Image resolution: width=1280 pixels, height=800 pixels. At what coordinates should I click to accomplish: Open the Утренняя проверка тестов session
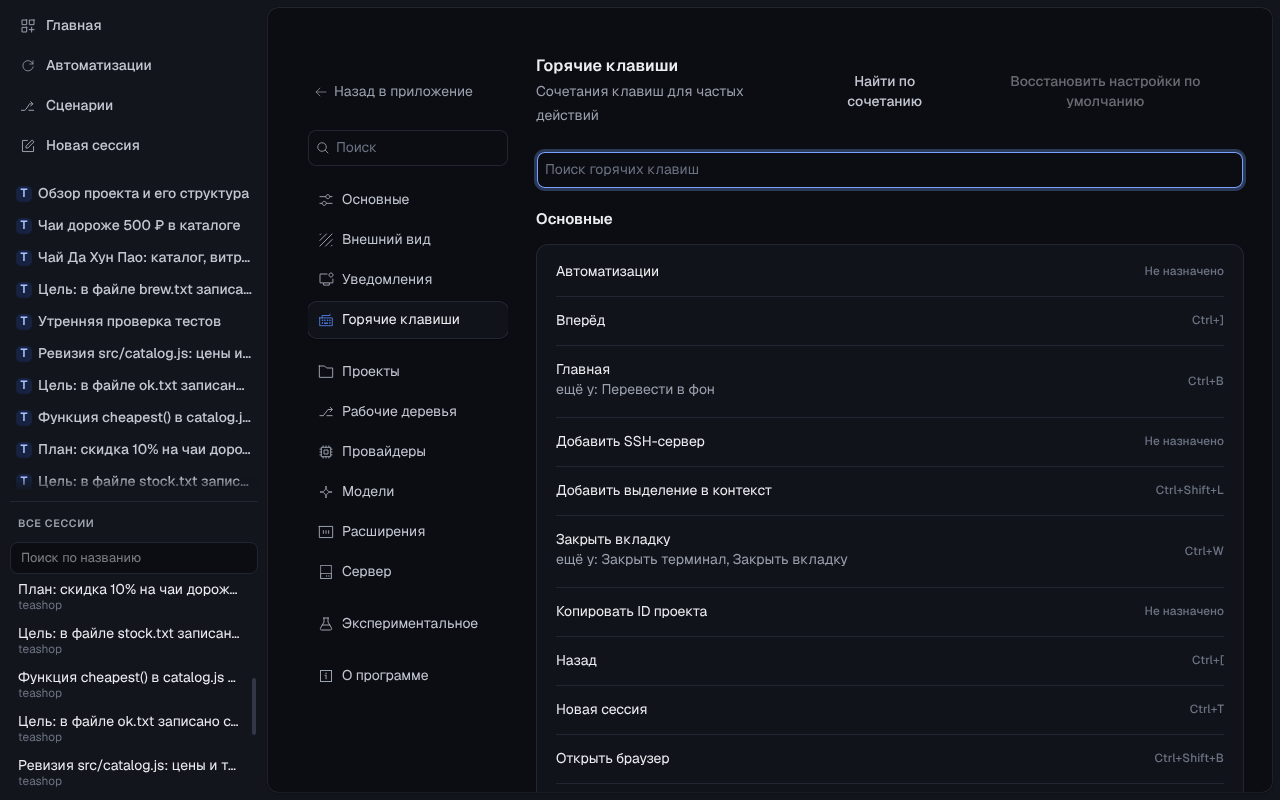(x=134, y=322)
